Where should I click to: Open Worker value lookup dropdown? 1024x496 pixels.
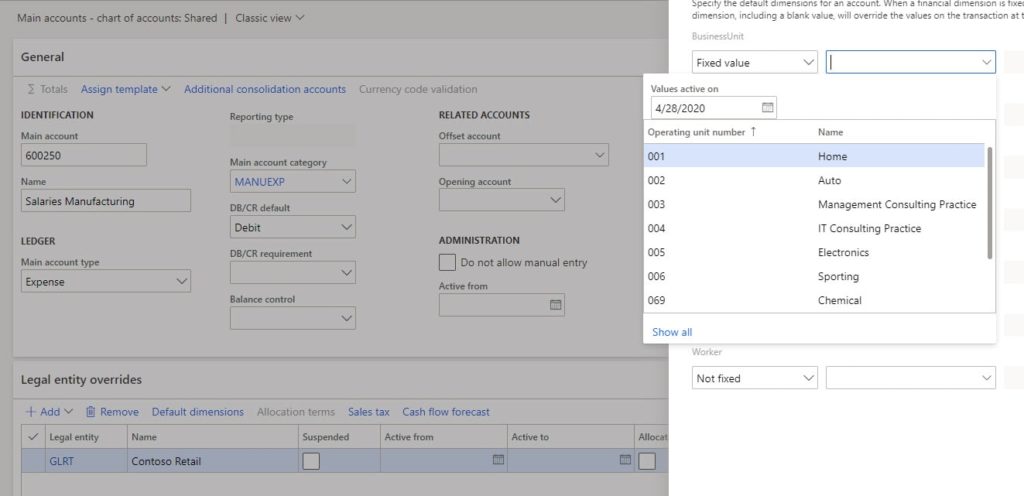click(987, 378)
